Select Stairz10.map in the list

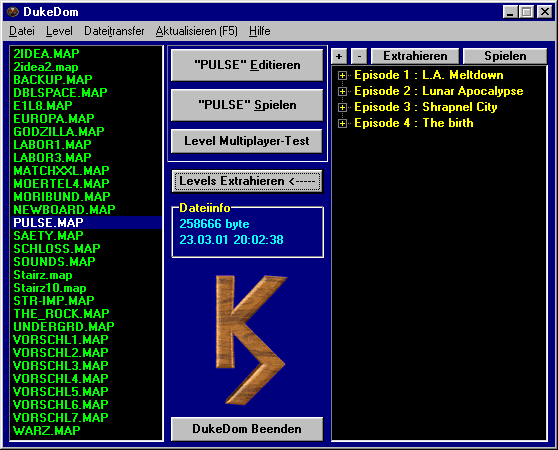86,288
